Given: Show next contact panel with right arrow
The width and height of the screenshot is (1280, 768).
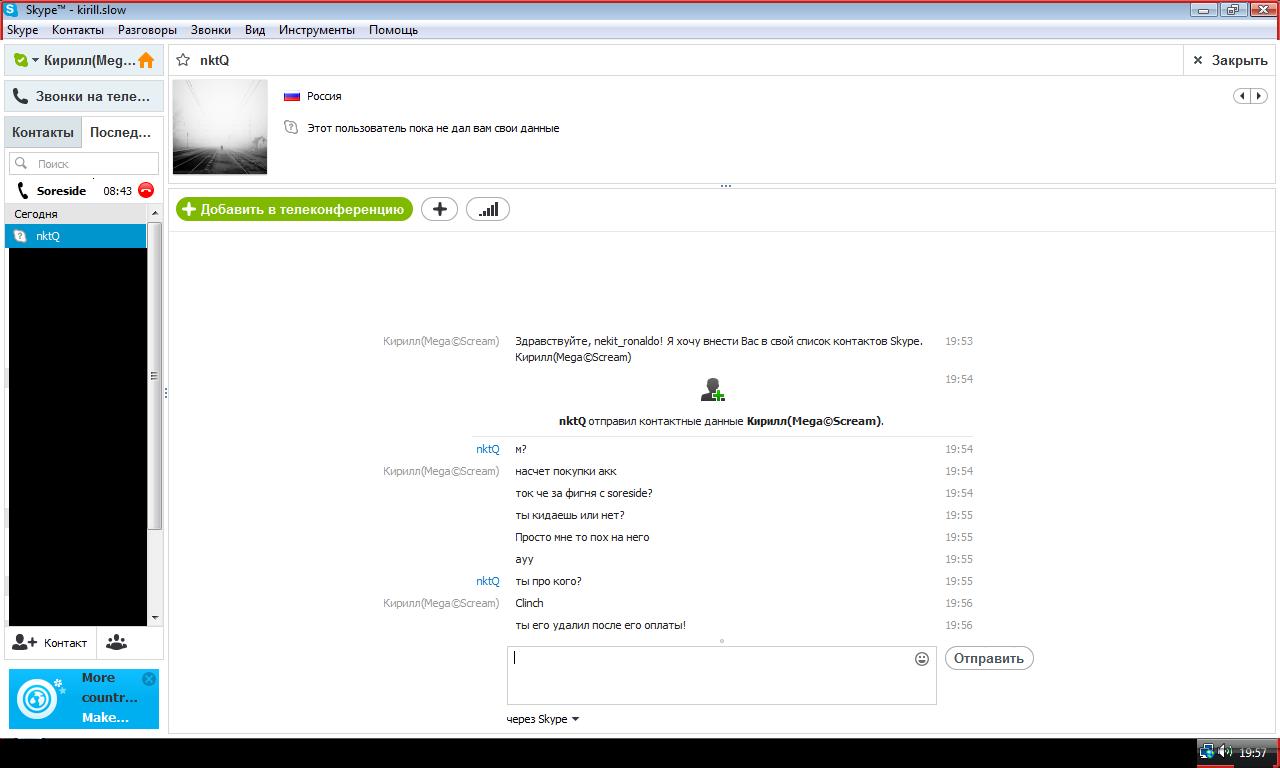Looking at the screenshot, I should [x=1259, y=96].
